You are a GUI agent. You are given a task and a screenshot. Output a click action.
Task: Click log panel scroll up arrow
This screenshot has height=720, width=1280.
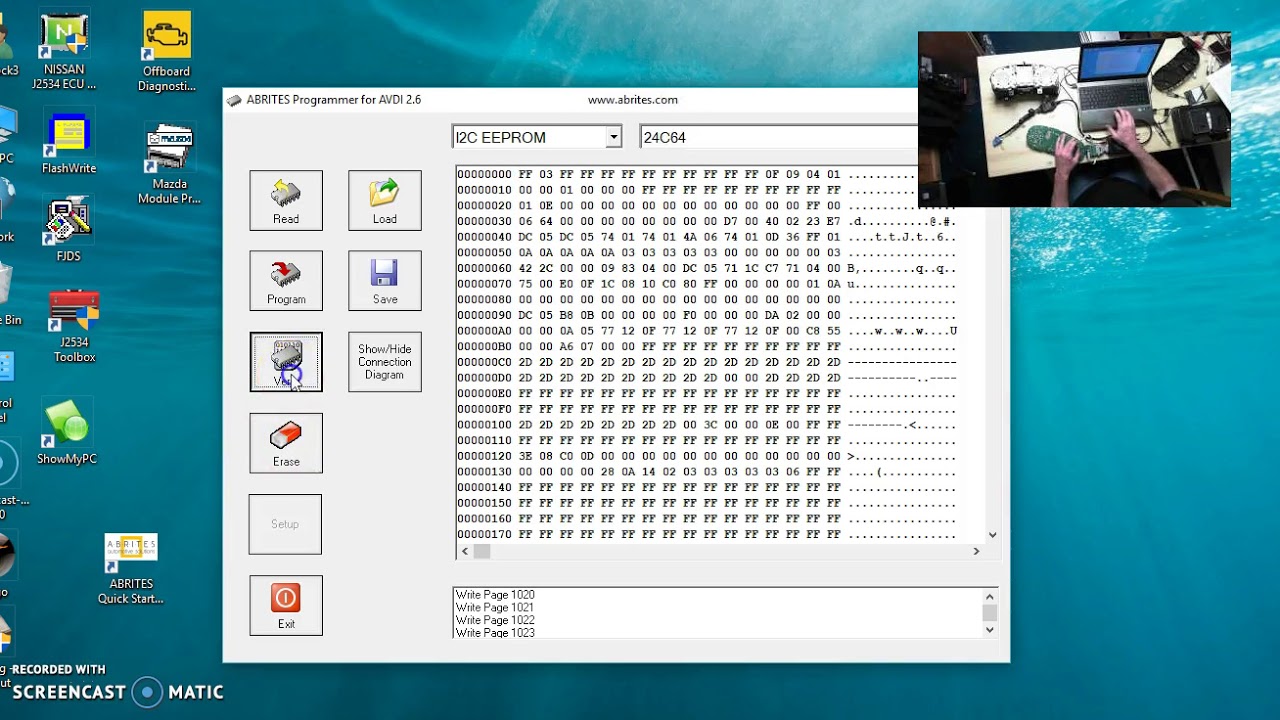pos(990,596)
